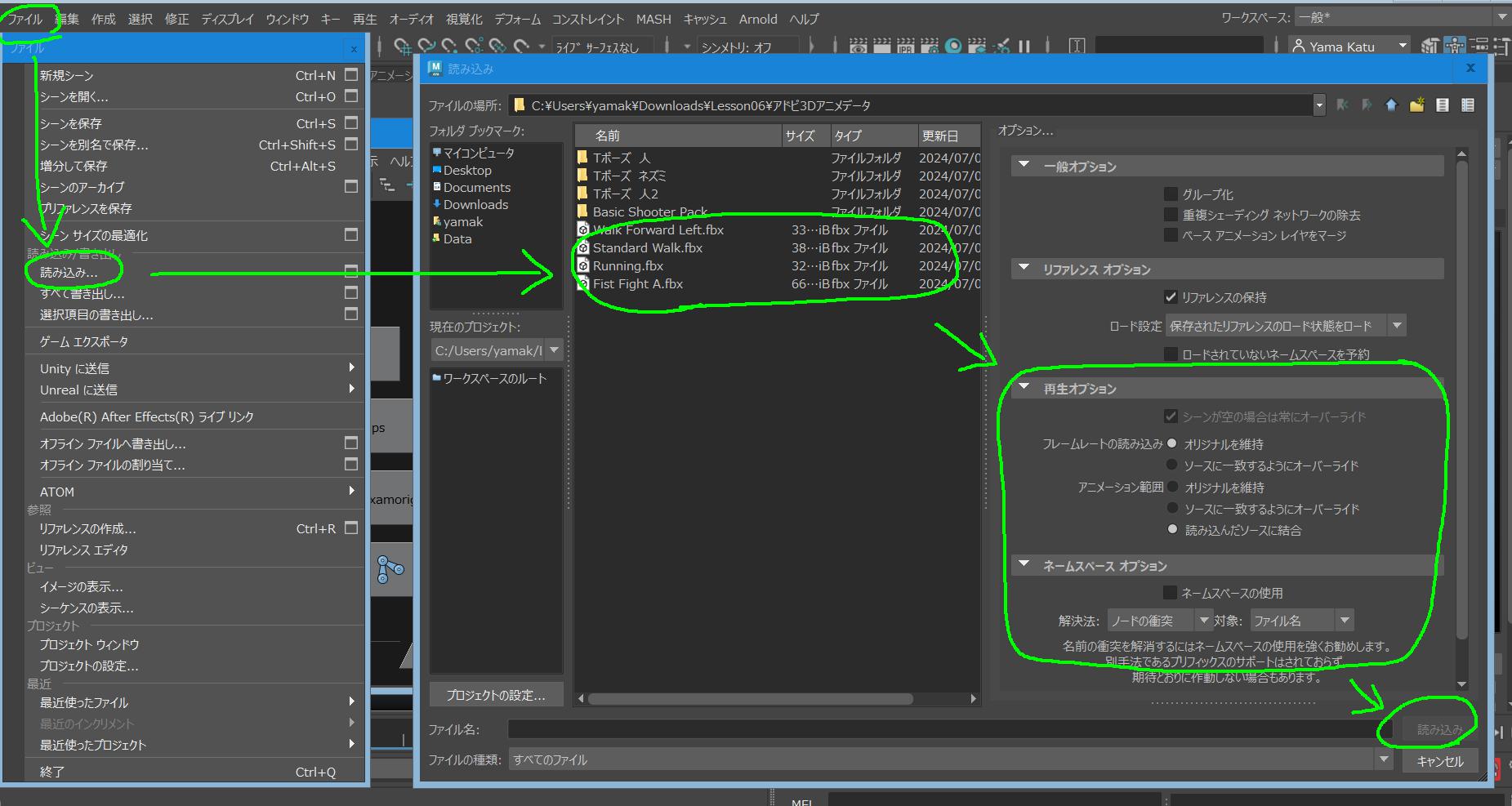
Task: Select frame rate ソースに一致するようにオーバーライド
Action: 1172,465
